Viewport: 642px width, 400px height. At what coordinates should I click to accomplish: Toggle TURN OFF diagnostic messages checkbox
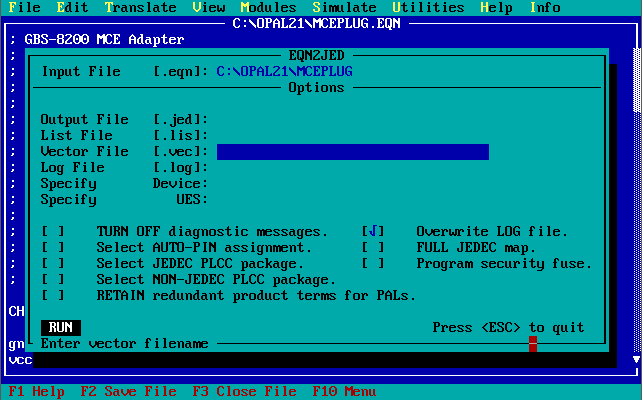point(53,232)
